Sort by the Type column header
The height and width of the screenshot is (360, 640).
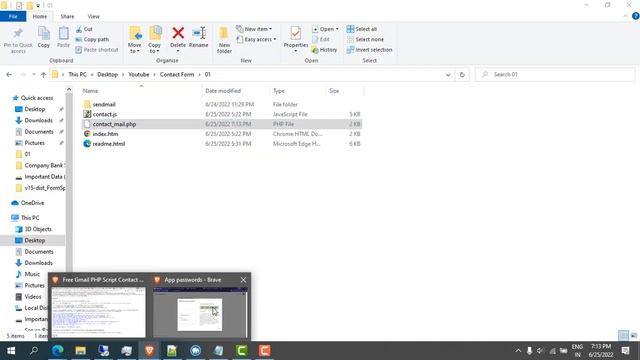[x=279, y=91]
